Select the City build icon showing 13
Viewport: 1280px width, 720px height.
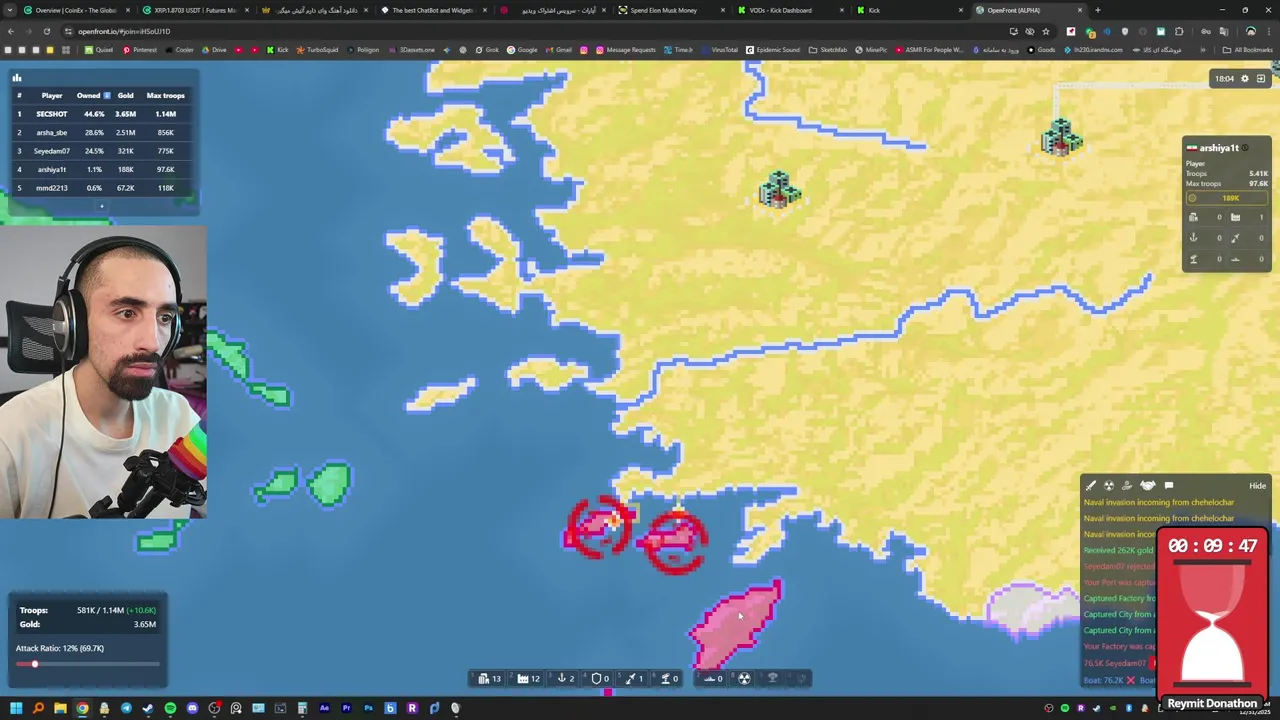[x=487, y=678]
